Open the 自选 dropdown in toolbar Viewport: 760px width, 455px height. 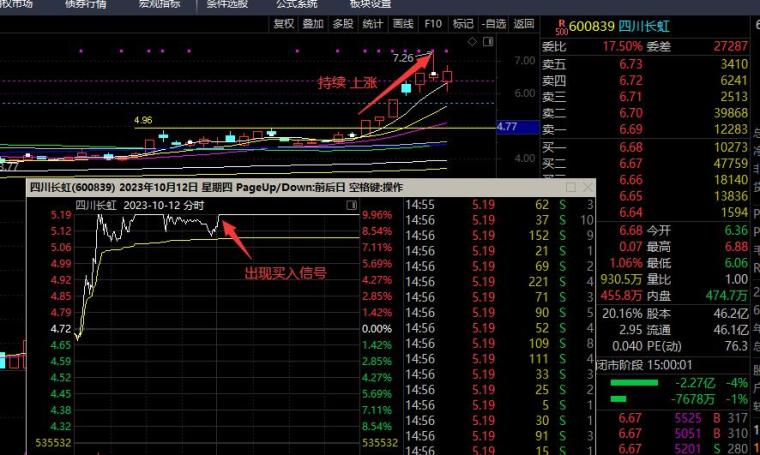pyautogui.click(x=493, y=23)
